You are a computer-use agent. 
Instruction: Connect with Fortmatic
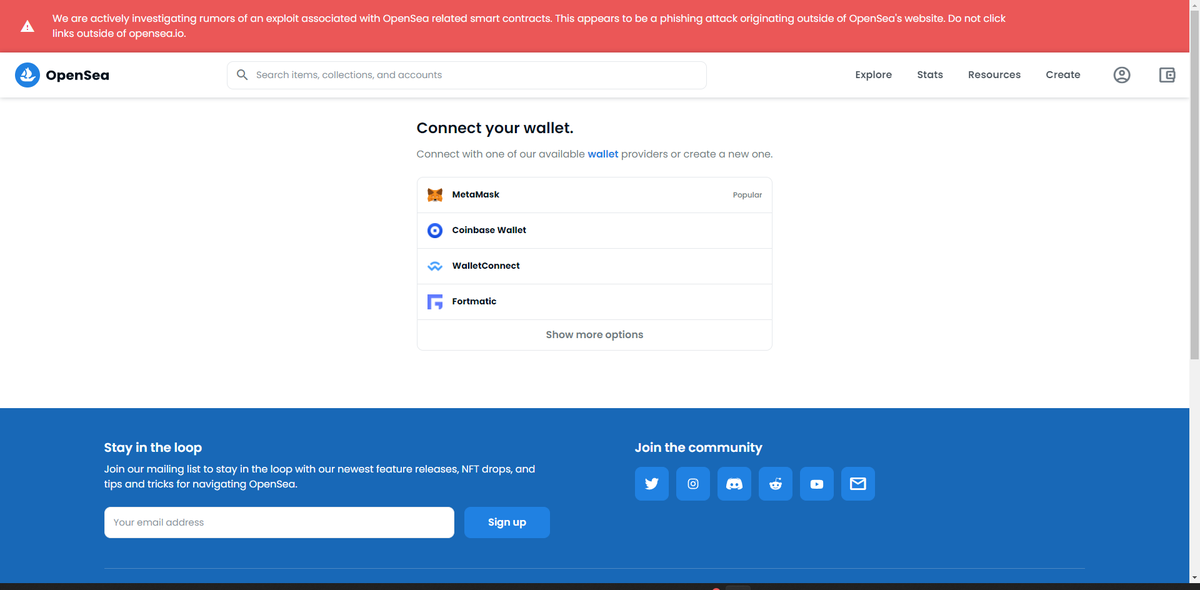click(x=594, y=301)
